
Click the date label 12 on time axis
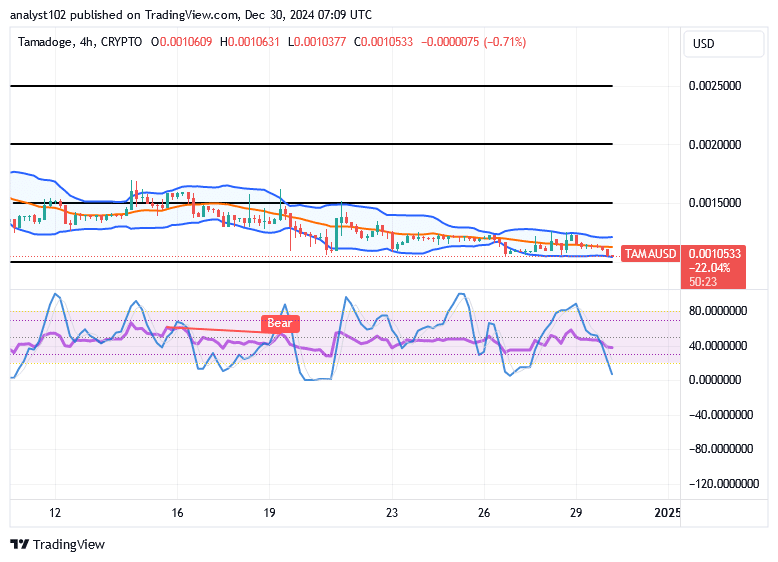click(x=55, y=513)
